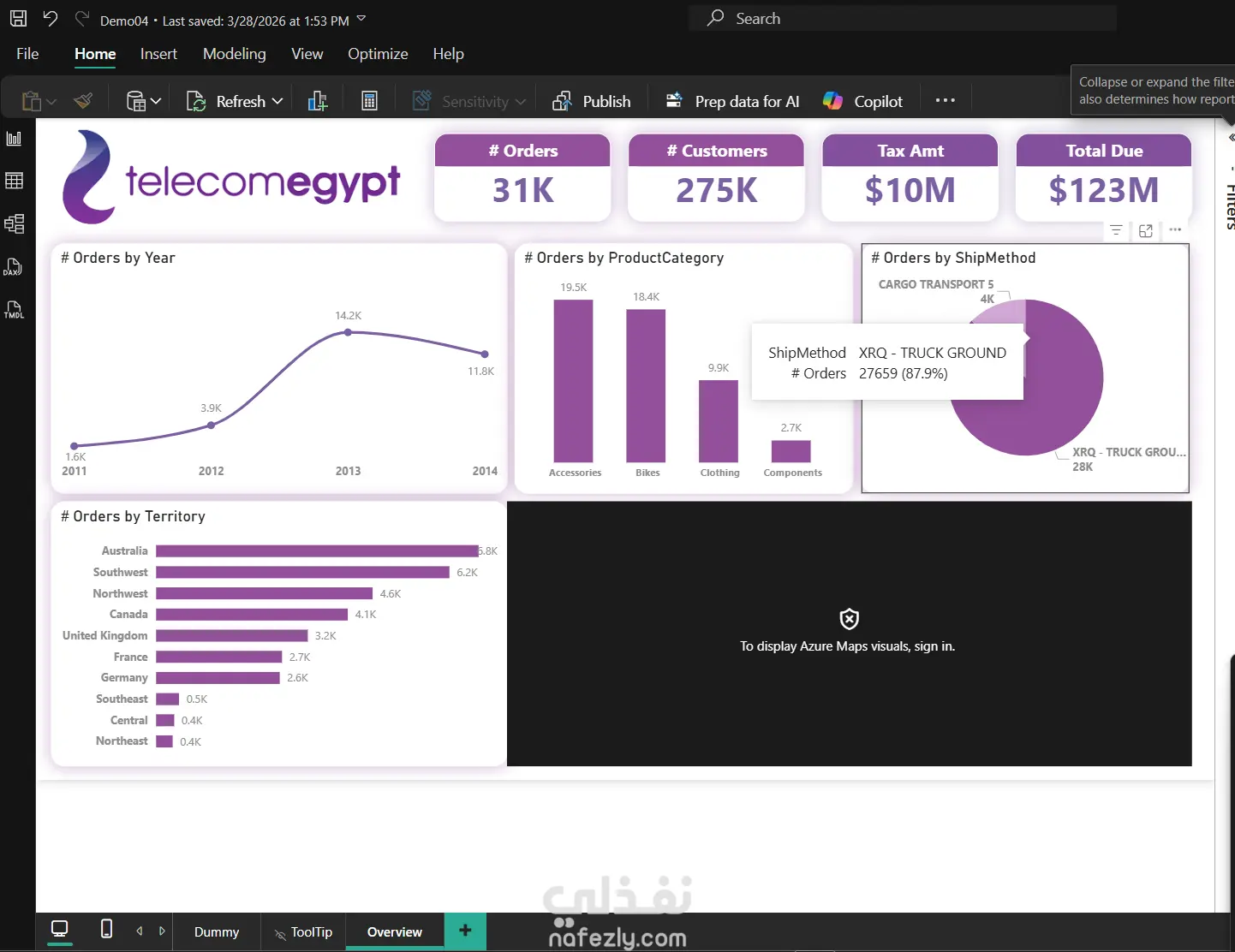Switch to the ToolTip page tab
The height and width of the screenshot is (952, 1235).
pos(303,932)
